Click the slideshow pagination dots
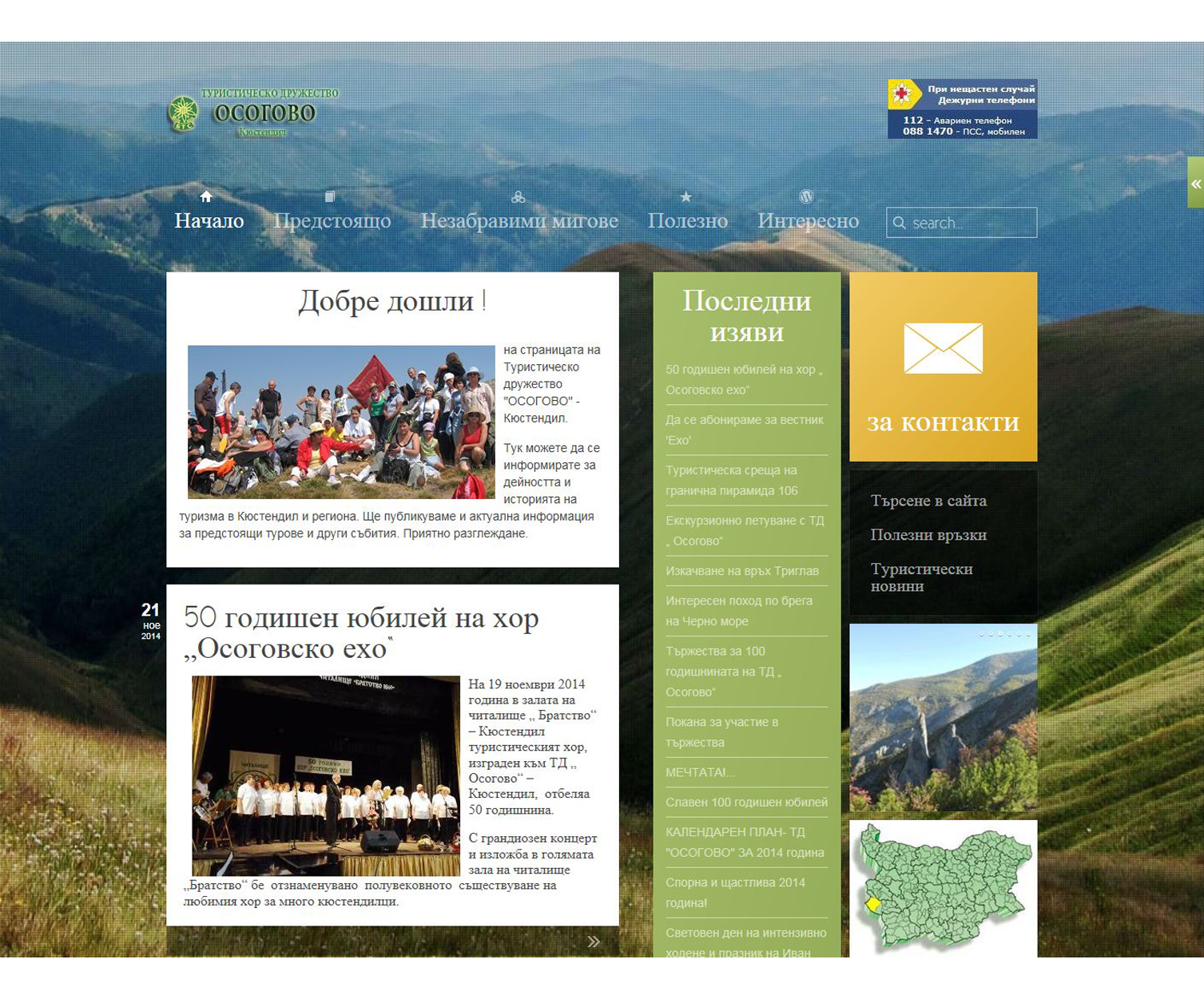The height and width of the screenshot is (999, 1204). point(1004,634)
